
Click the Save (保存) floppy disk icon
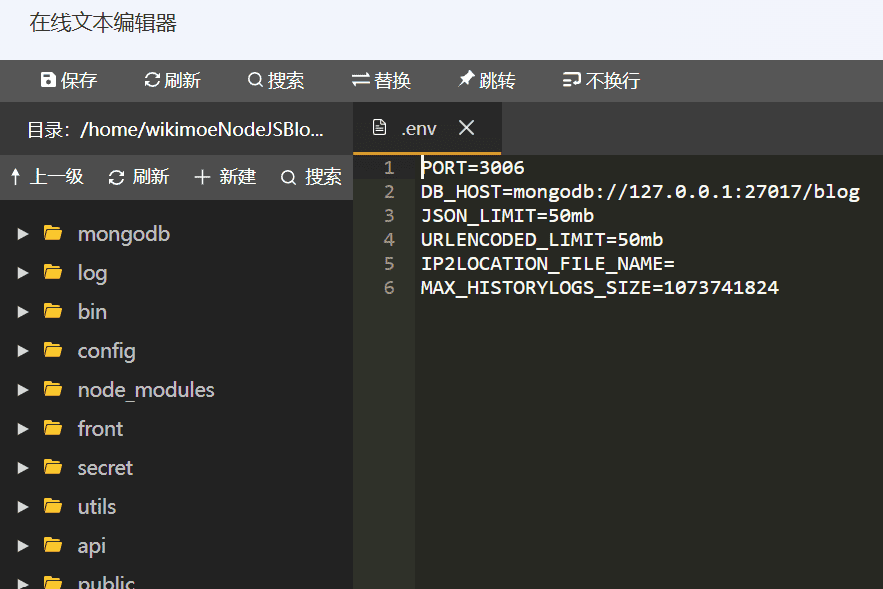48,81
